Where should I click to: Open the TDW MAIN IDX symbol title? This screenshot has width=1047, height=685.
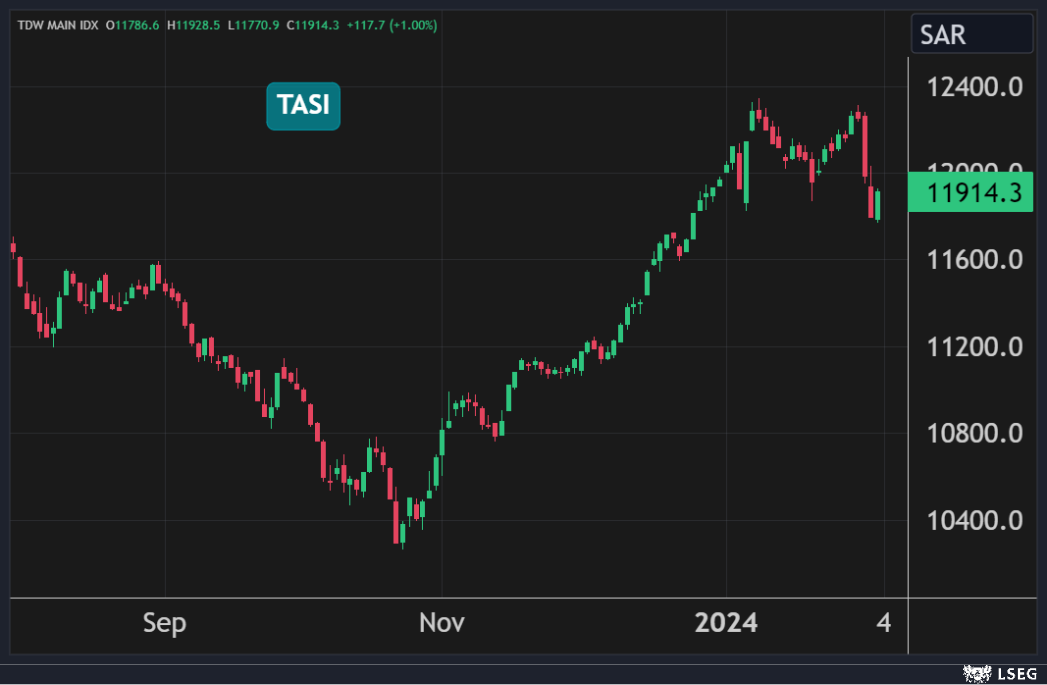click(58, 25)
